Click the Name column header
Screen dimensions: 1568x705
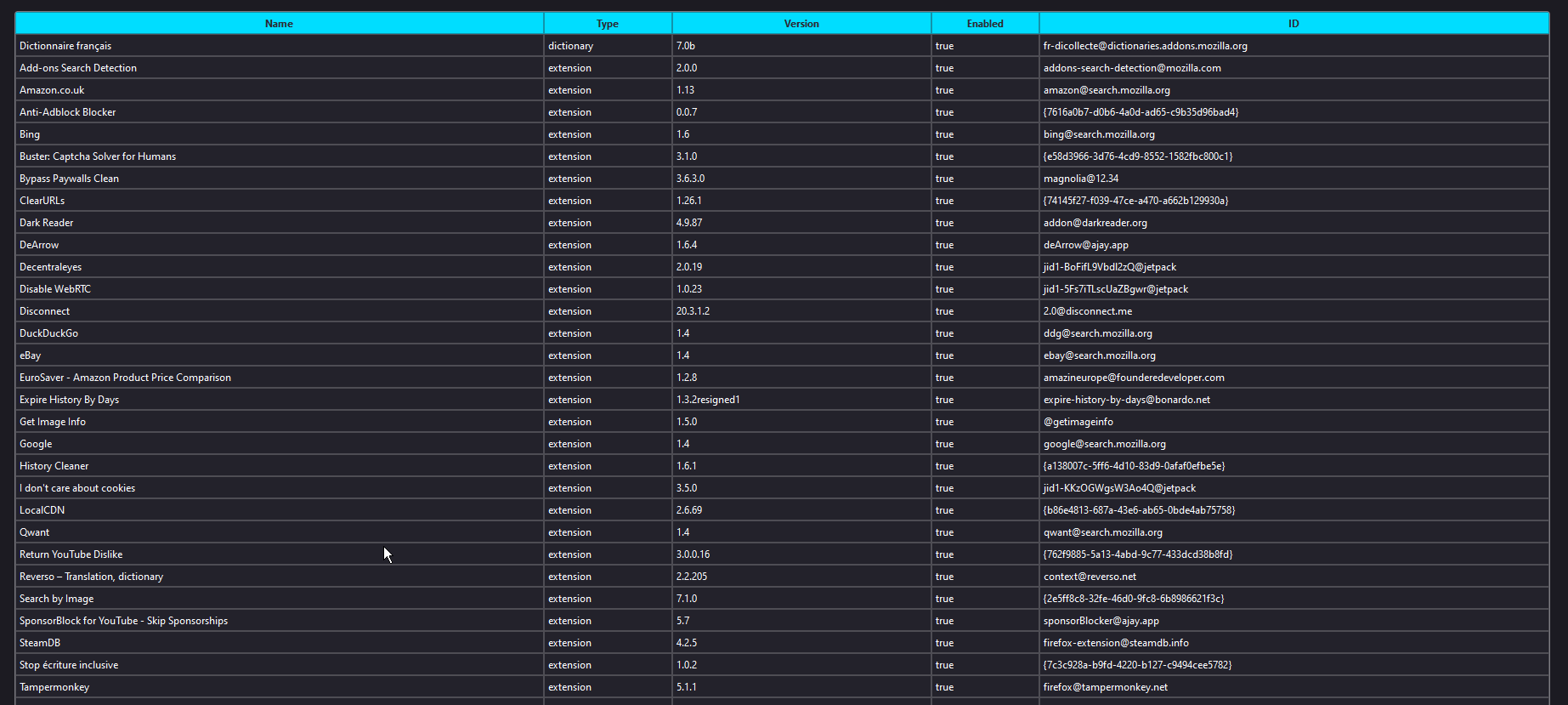[x=279, y=24]
